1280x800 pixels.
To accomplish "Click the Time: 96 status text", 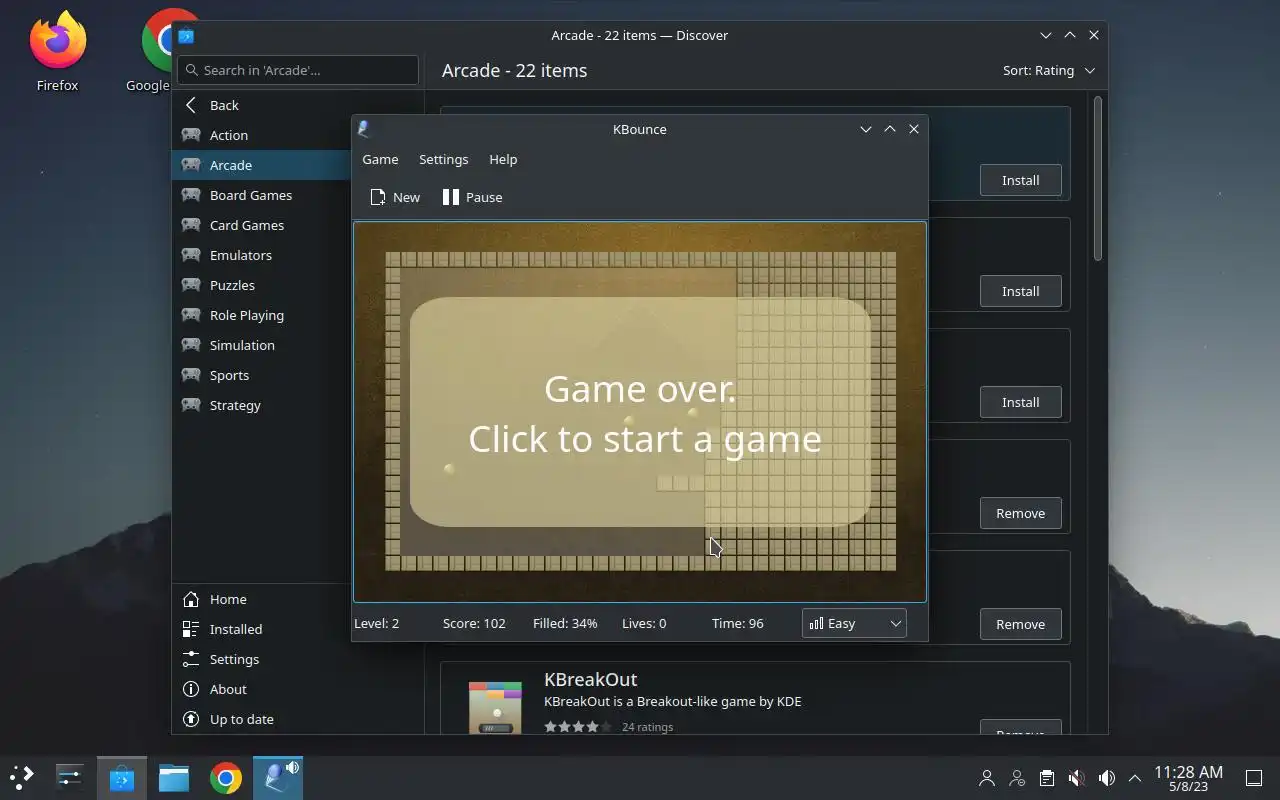I will tap(737, 623).
